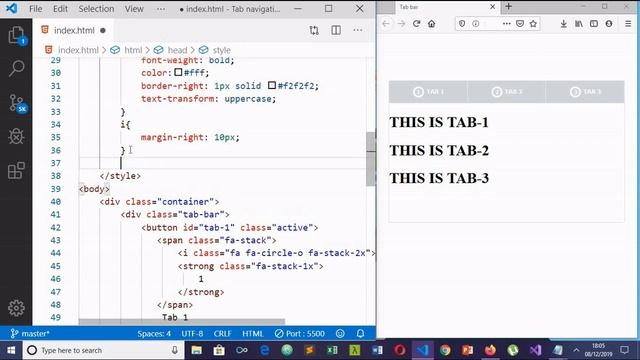Click the index.html breadcrumb segment
This screenshot has height=360, width=640.
coord(78,50)
